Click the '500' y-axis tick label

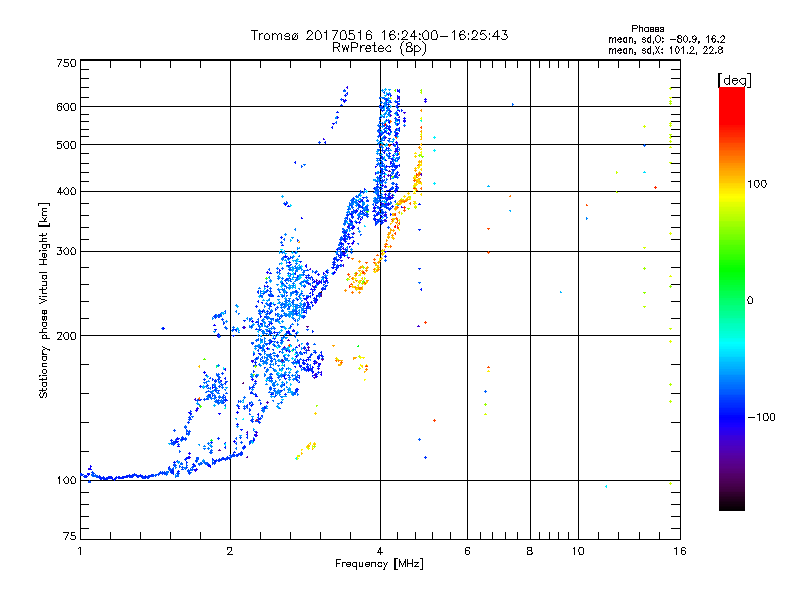[x=66, y=145]
